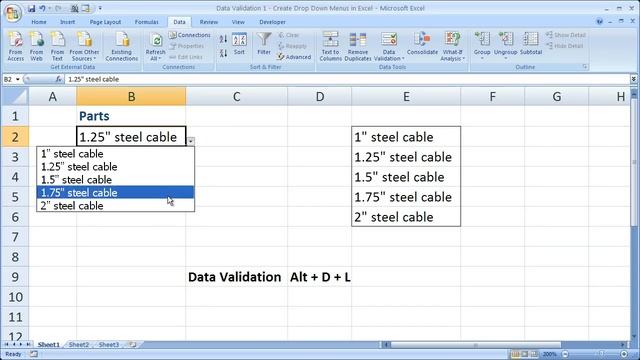This screenshot has height=360, width=640.
Task: Customize Quick Access Toolbar dropdown
Action: click(x=100, y=8)
